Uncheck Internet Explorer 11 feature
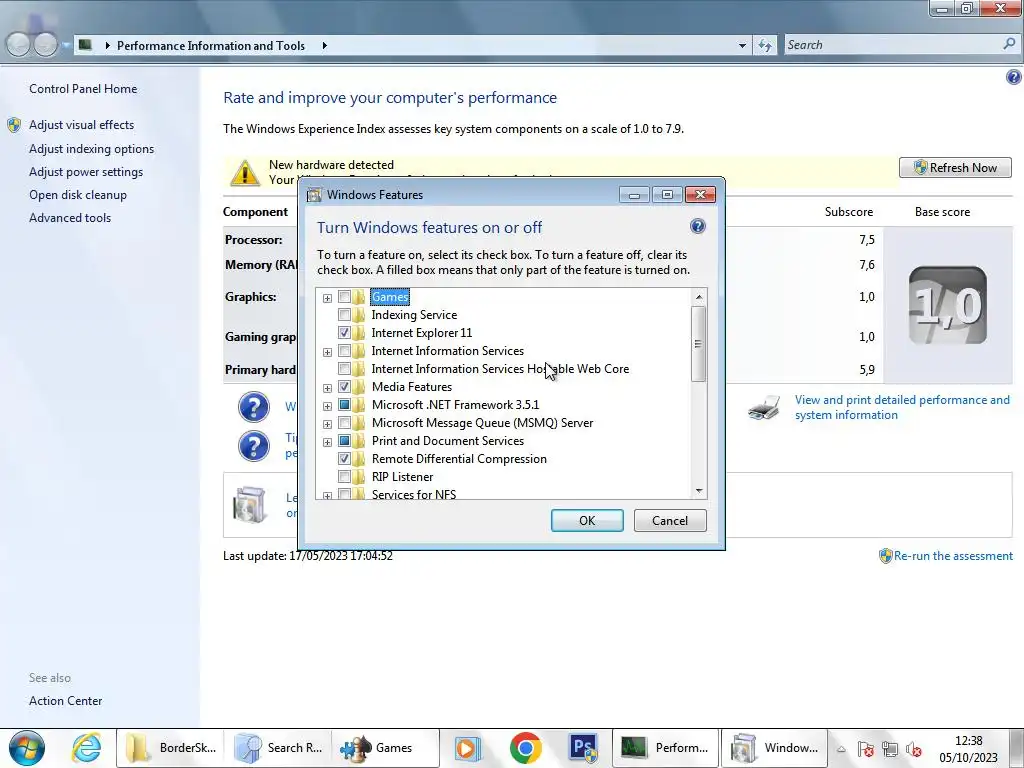The image size is (1024, 768). pos(344,333)
